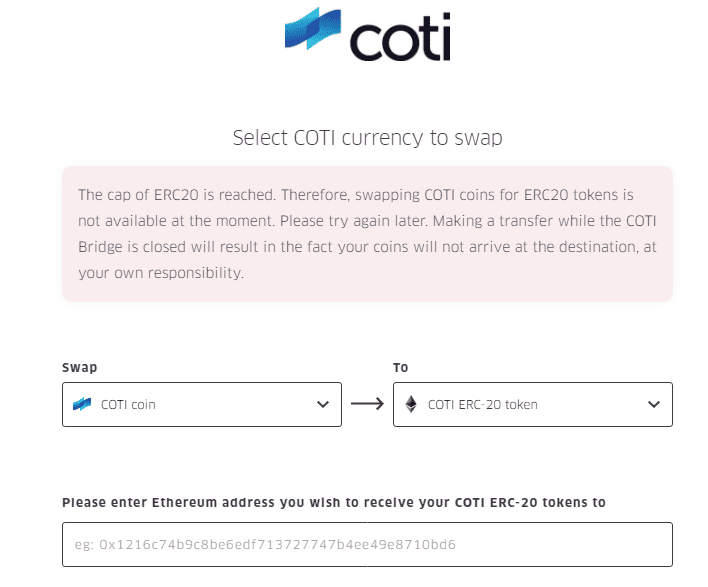Click the 'Bridge is closed' warning line

pos(367,247)
